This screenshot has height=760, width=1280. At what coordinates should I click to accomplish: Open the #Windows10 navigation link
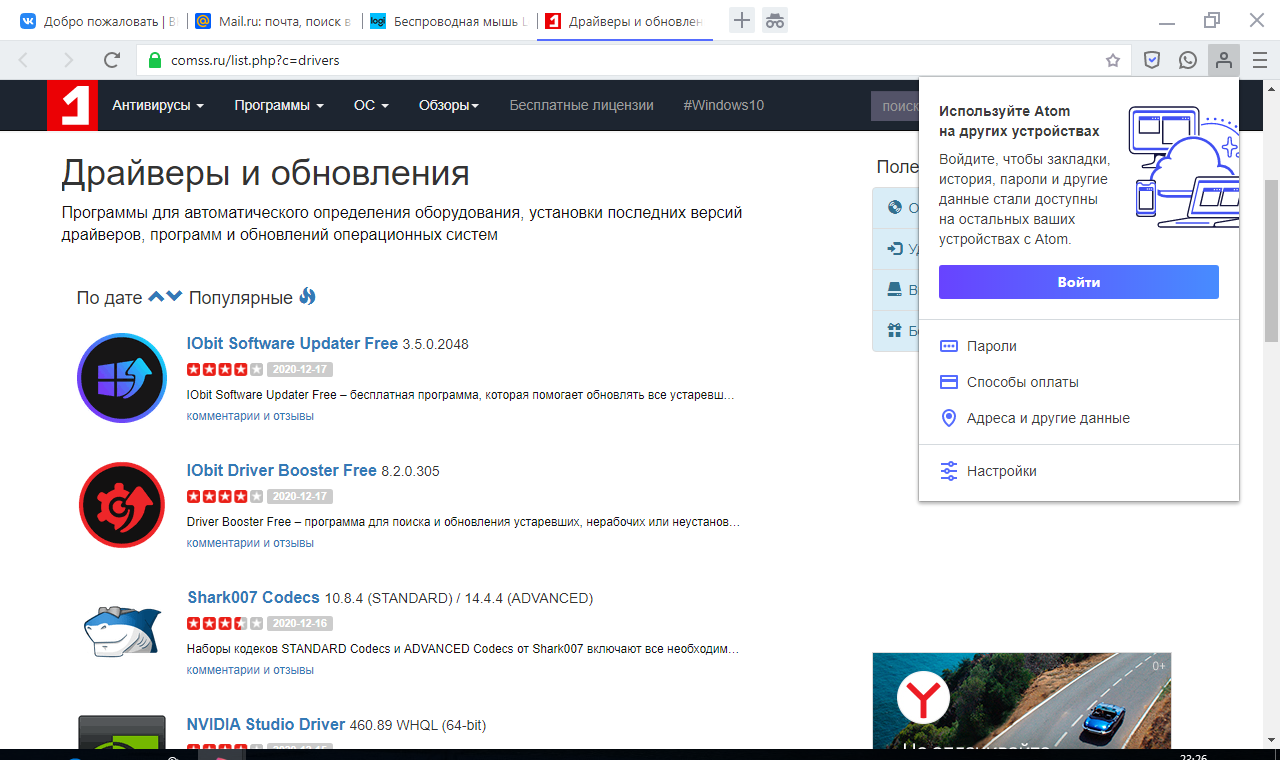click(x=723, y=105)
